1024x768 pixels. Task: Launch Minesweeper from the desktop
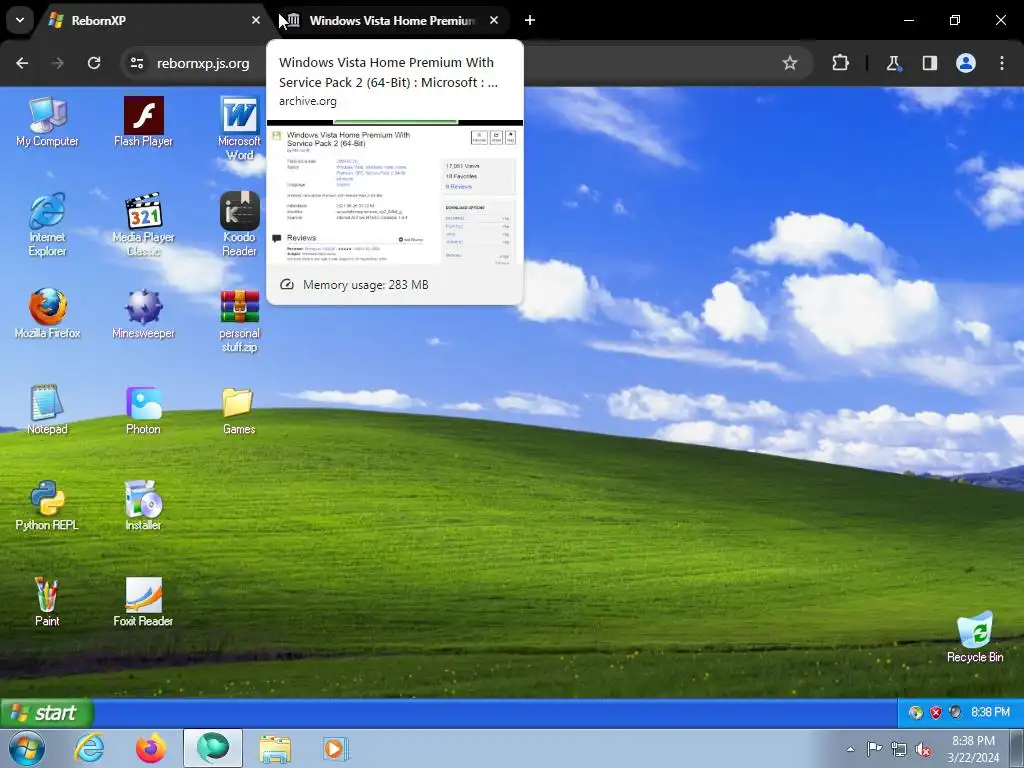143,313
